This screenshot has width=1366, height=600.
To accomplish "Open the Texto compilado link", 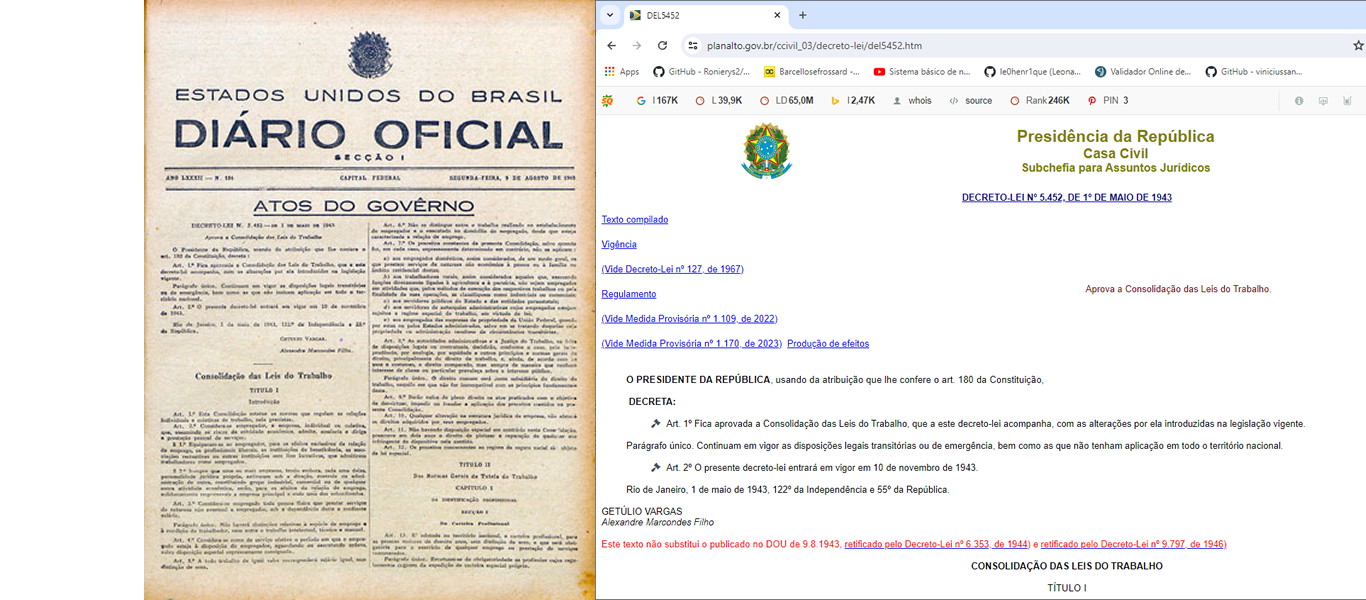I will tap(635, 219).
